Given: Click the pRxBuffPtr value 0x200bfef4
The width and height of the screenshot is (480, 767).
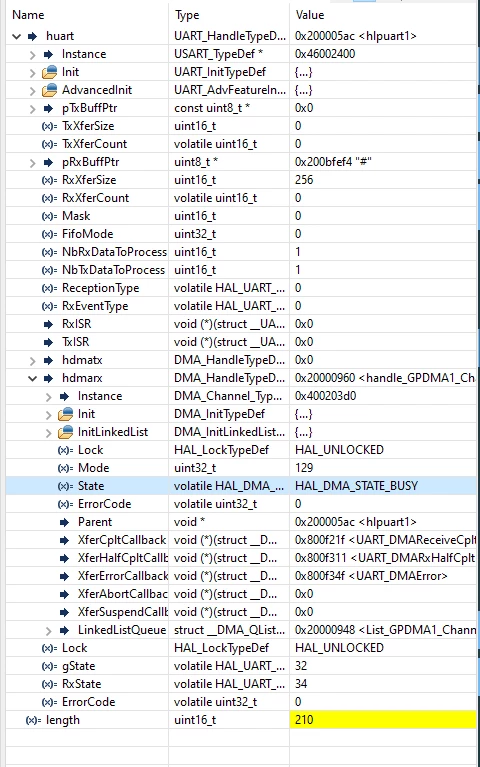Looking at the screenshot, I should 333,162.
